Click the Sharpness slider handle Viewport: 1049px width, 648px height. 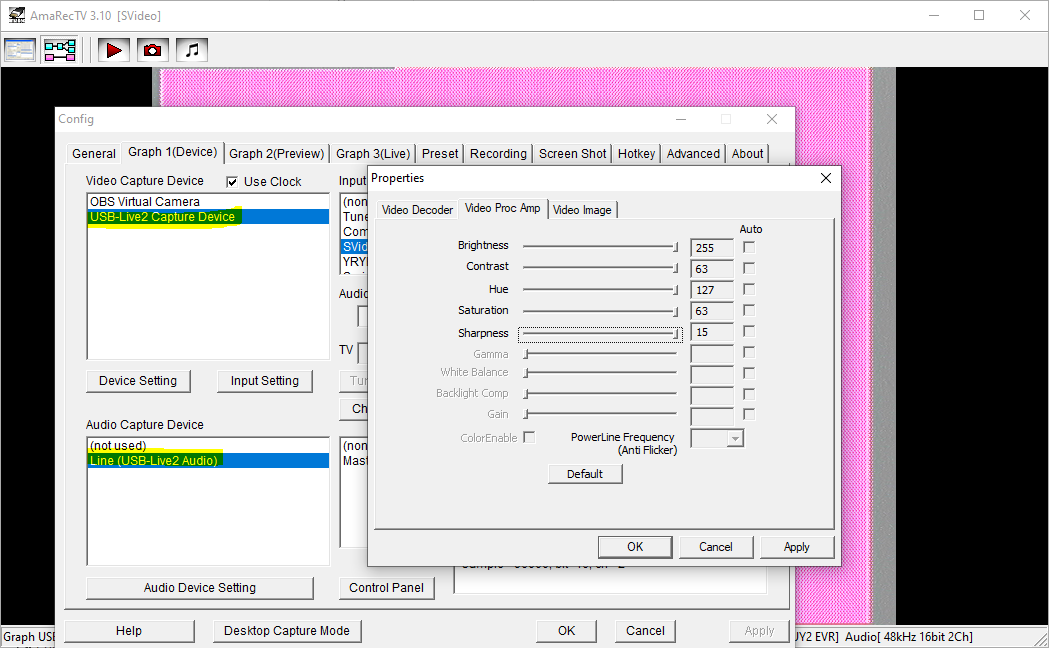[676, 333]
